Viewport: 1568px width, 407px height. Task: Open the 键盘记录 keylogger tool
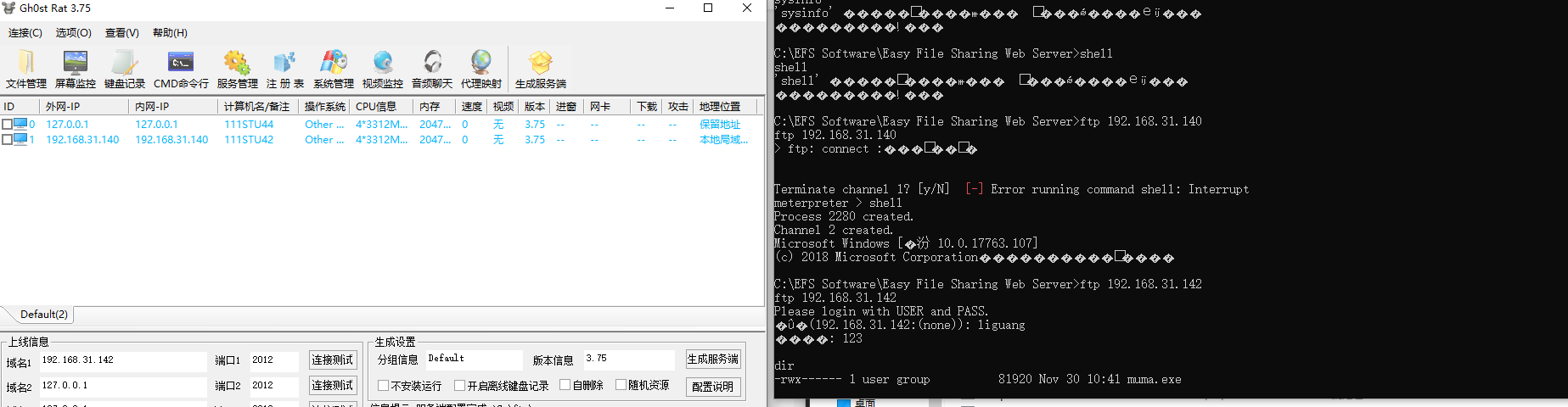pos(125,70)
